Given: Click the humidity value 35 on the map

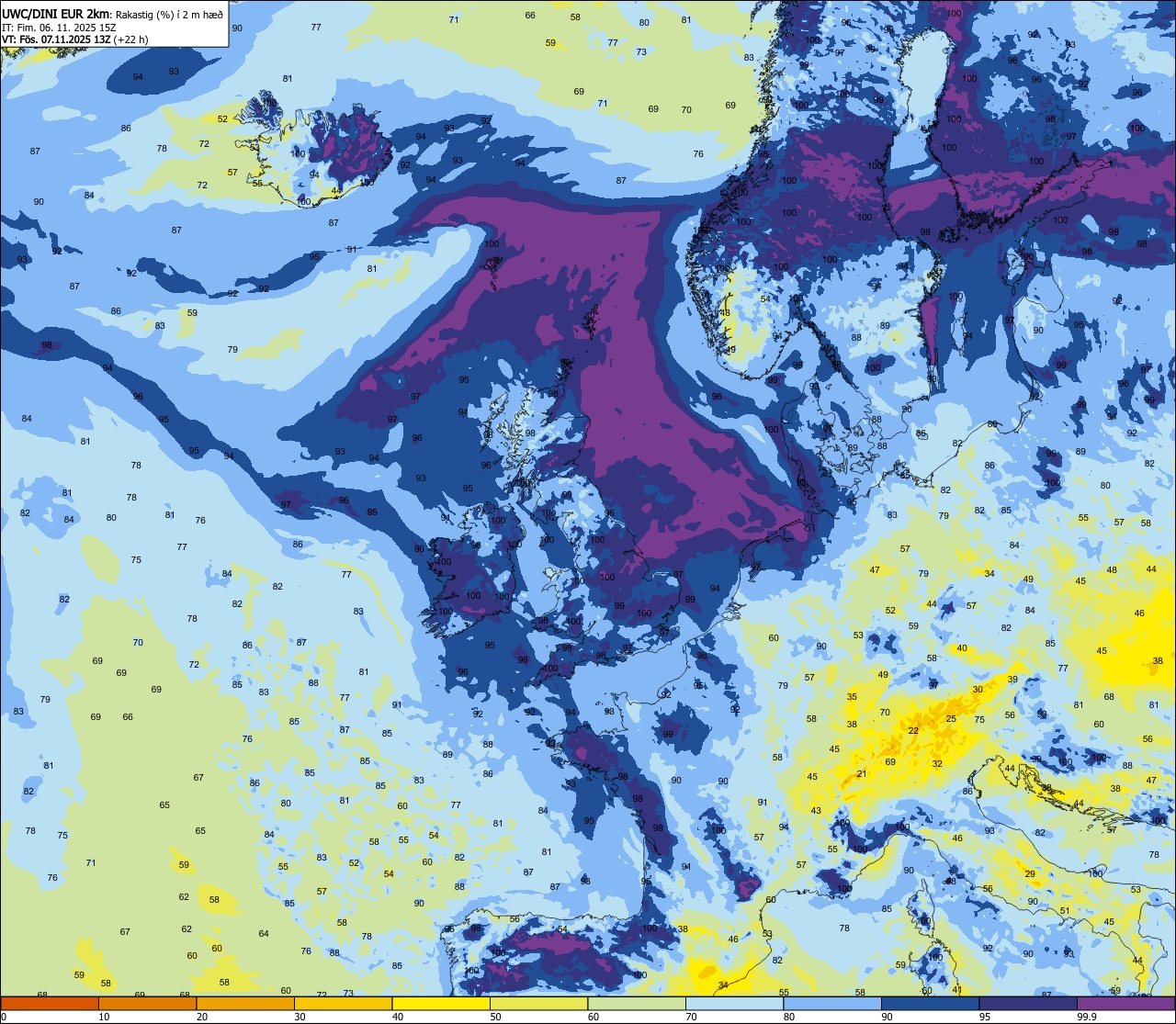Looking at the screenshot, I should [852, 697].
